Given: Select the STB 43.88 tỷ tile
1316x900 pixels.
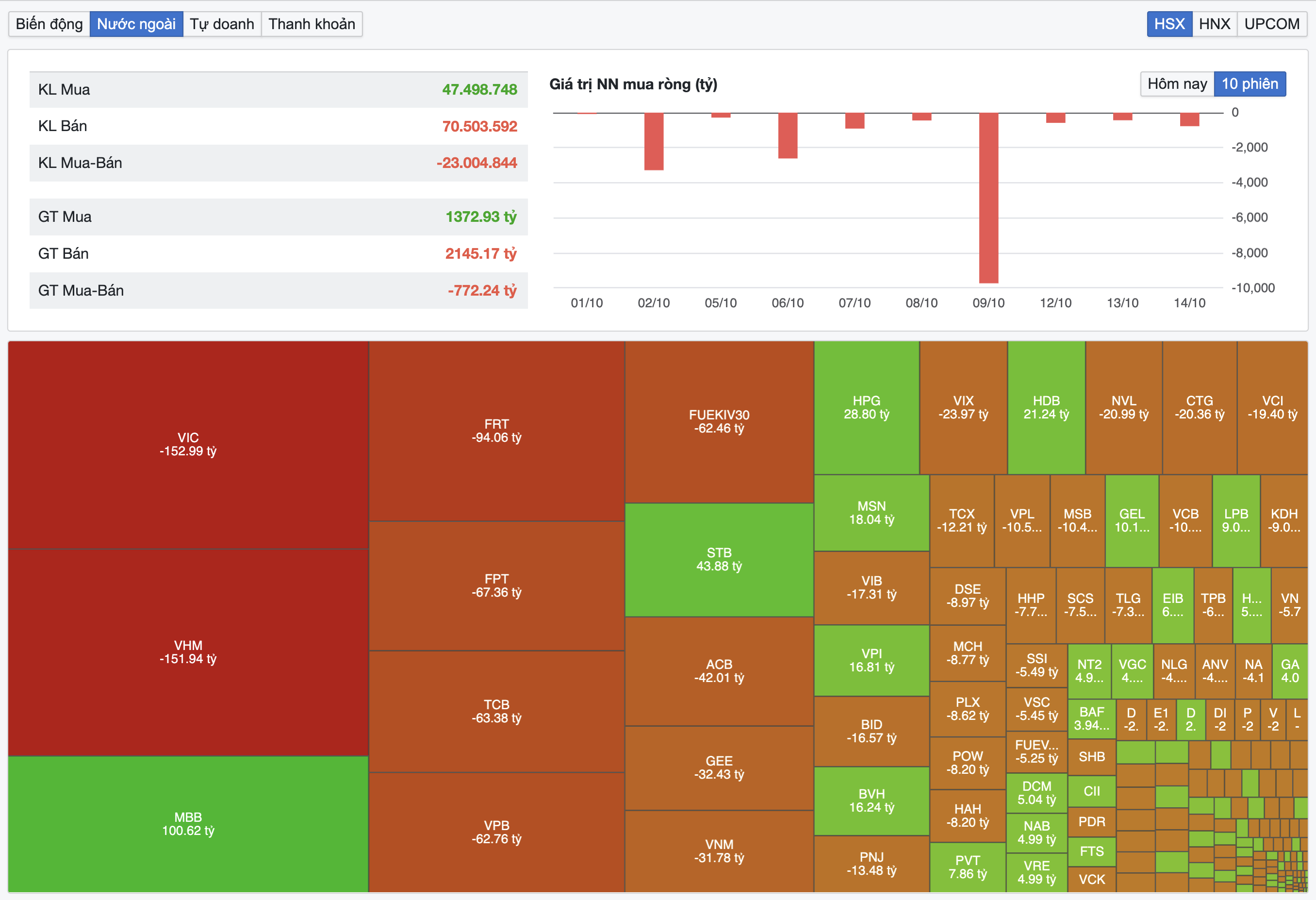Looking at the screenshot, I should (x=719, y=560).
